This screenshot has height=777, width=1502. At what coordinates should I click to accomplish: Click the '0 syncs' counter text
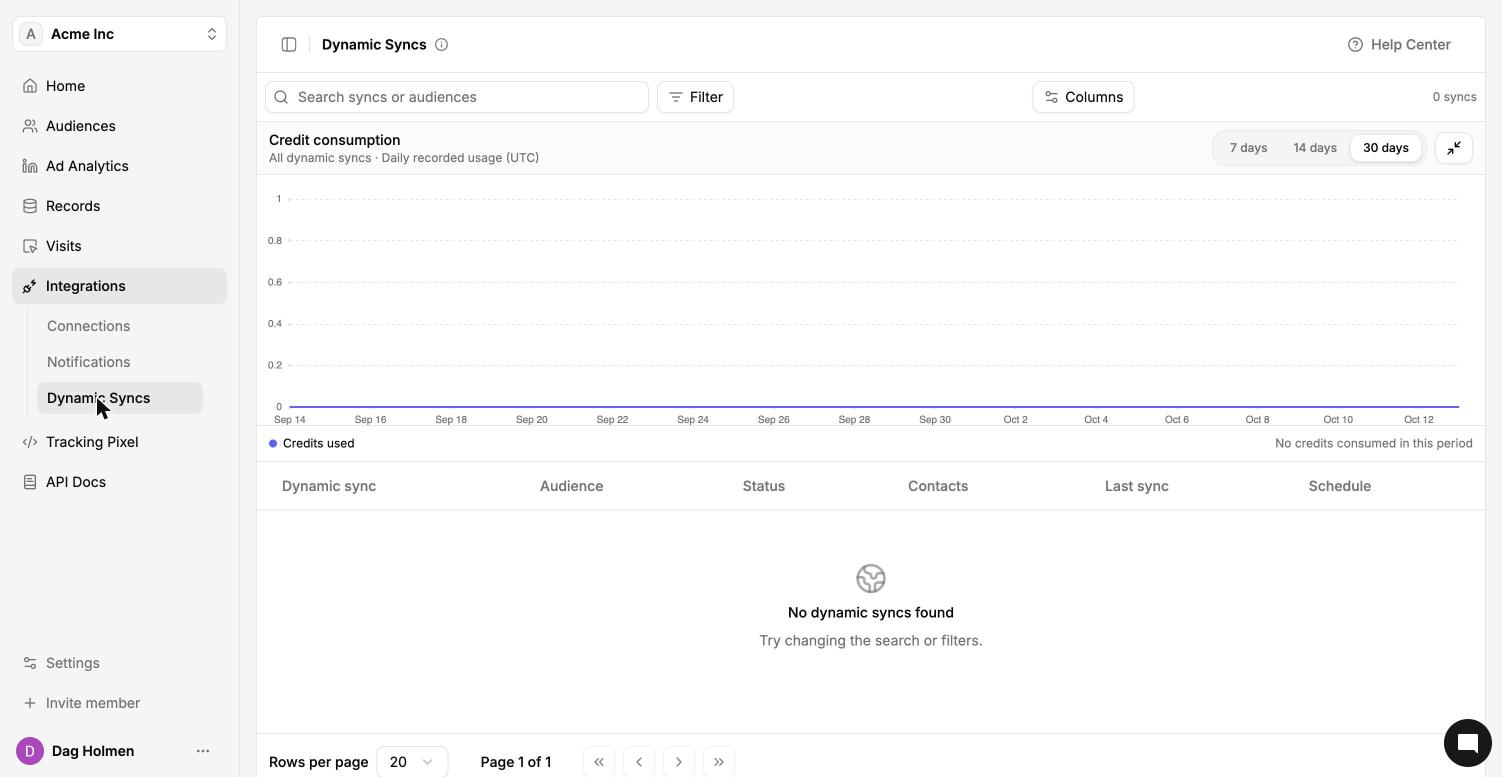[x=1454, y=97]
